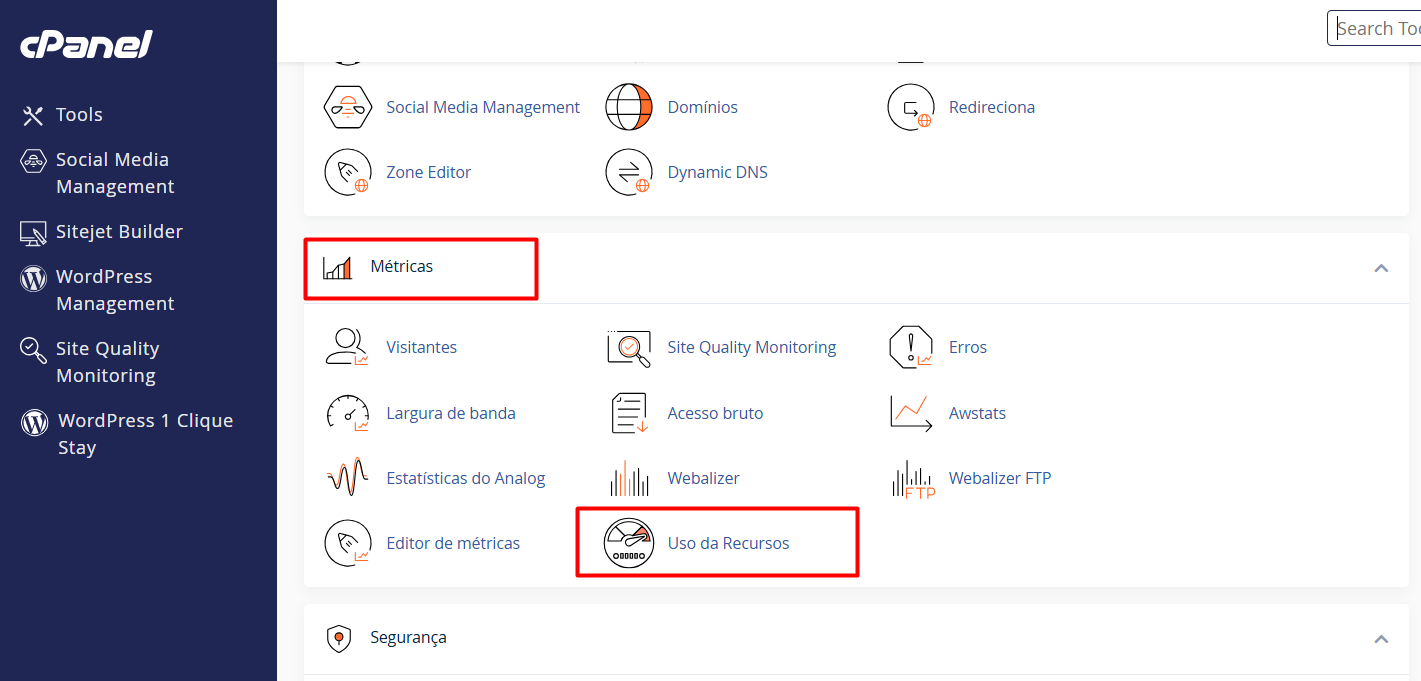1421x681 pixels.
Task: Collapse the Segurança section
Action: pos(1381,637)
